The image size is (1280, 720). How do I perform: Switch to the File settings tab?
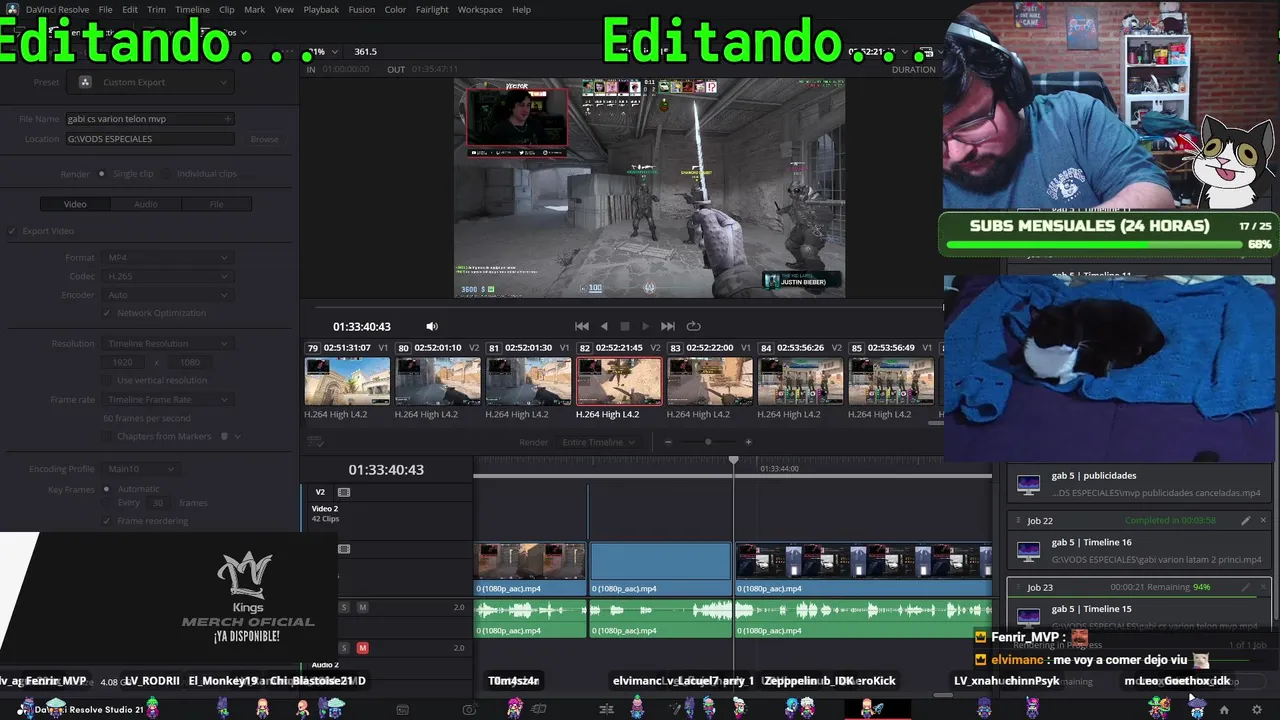point(216,204)
